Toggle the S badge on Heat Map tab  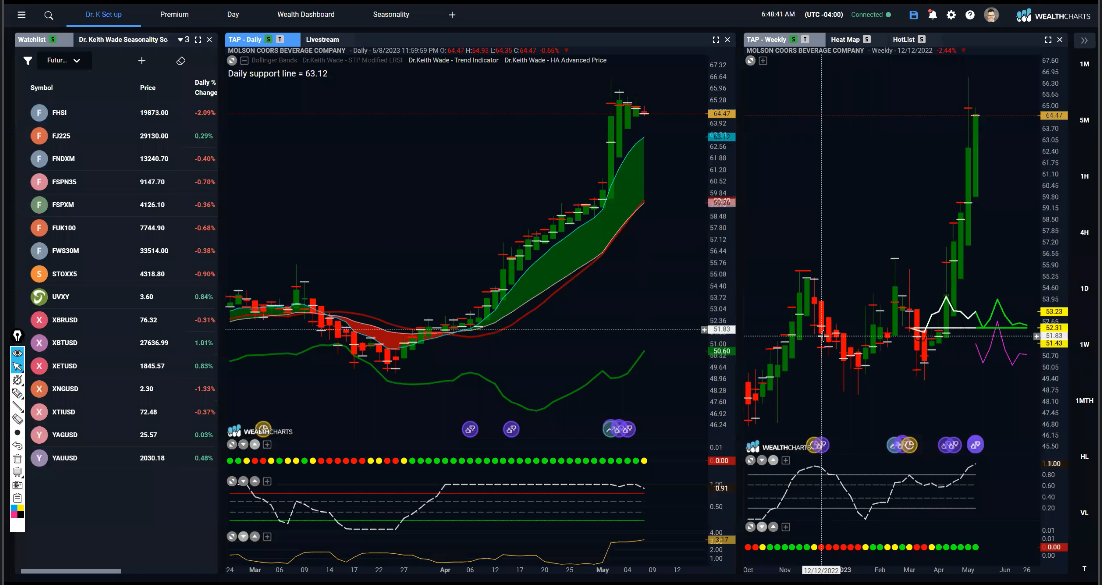click(867, 40)
